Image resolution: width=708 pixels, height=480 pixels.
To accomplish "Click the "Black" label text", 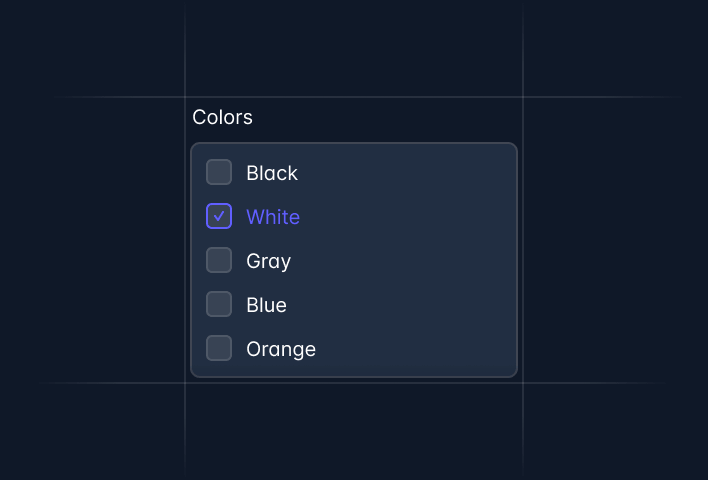I will point(272,173).
